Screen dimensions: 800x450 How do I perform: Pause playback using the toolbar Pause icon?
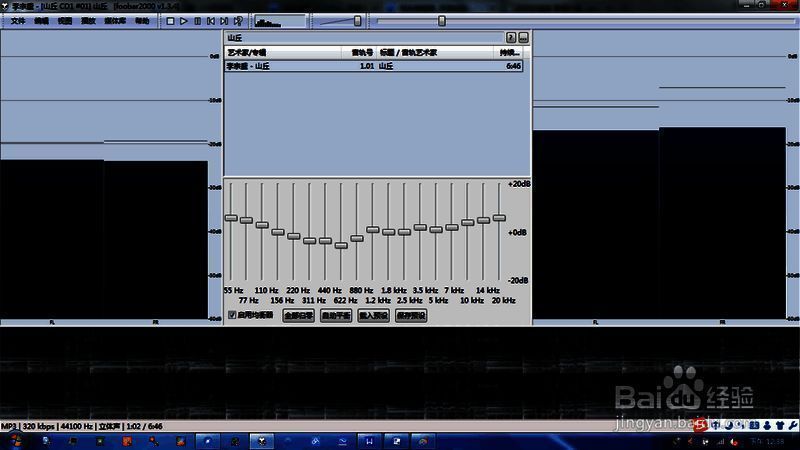point(197,20)
